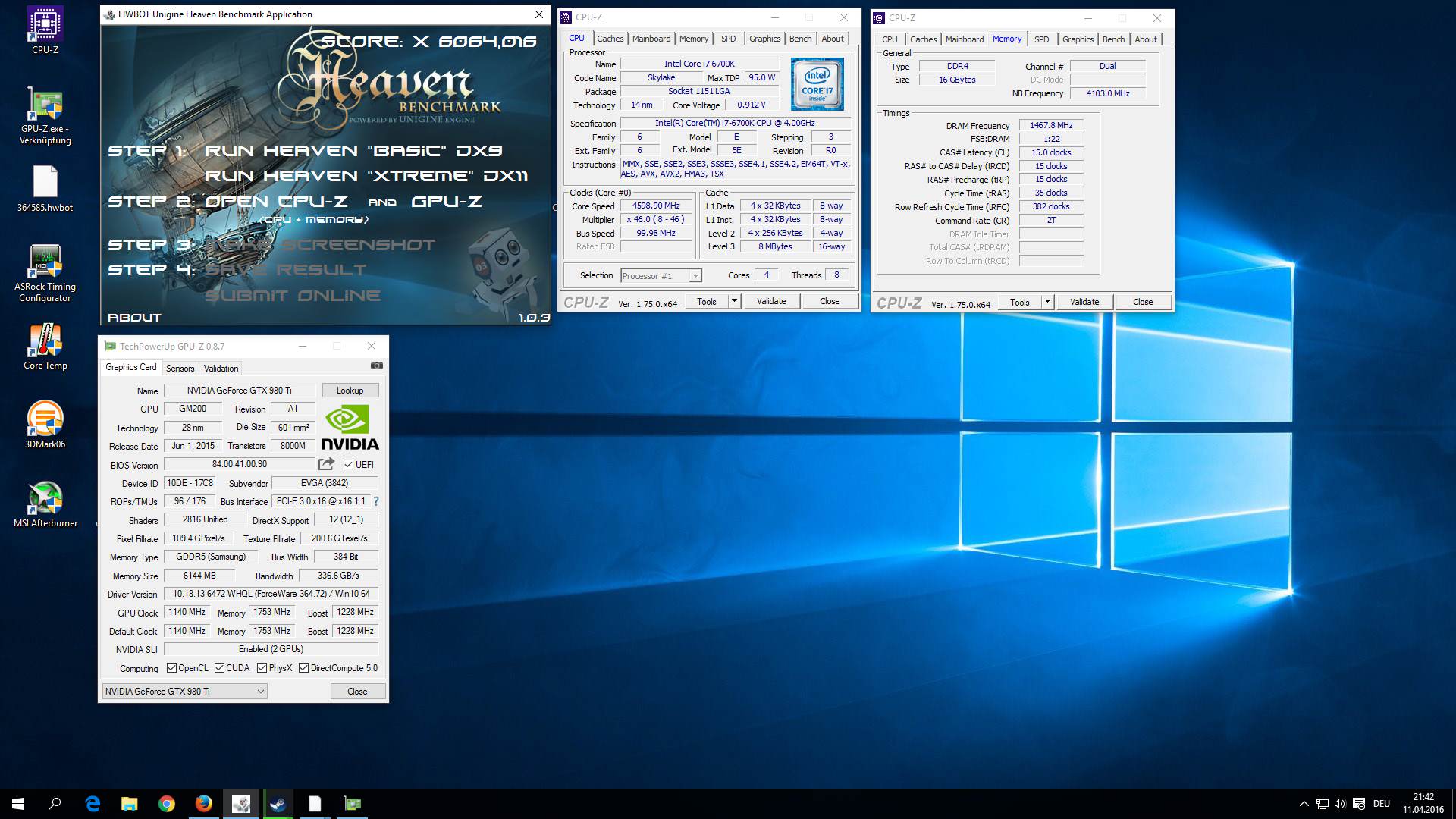Click Tools button in right CPU-Z window
1456x819 pixels.
coord(1020,302)
